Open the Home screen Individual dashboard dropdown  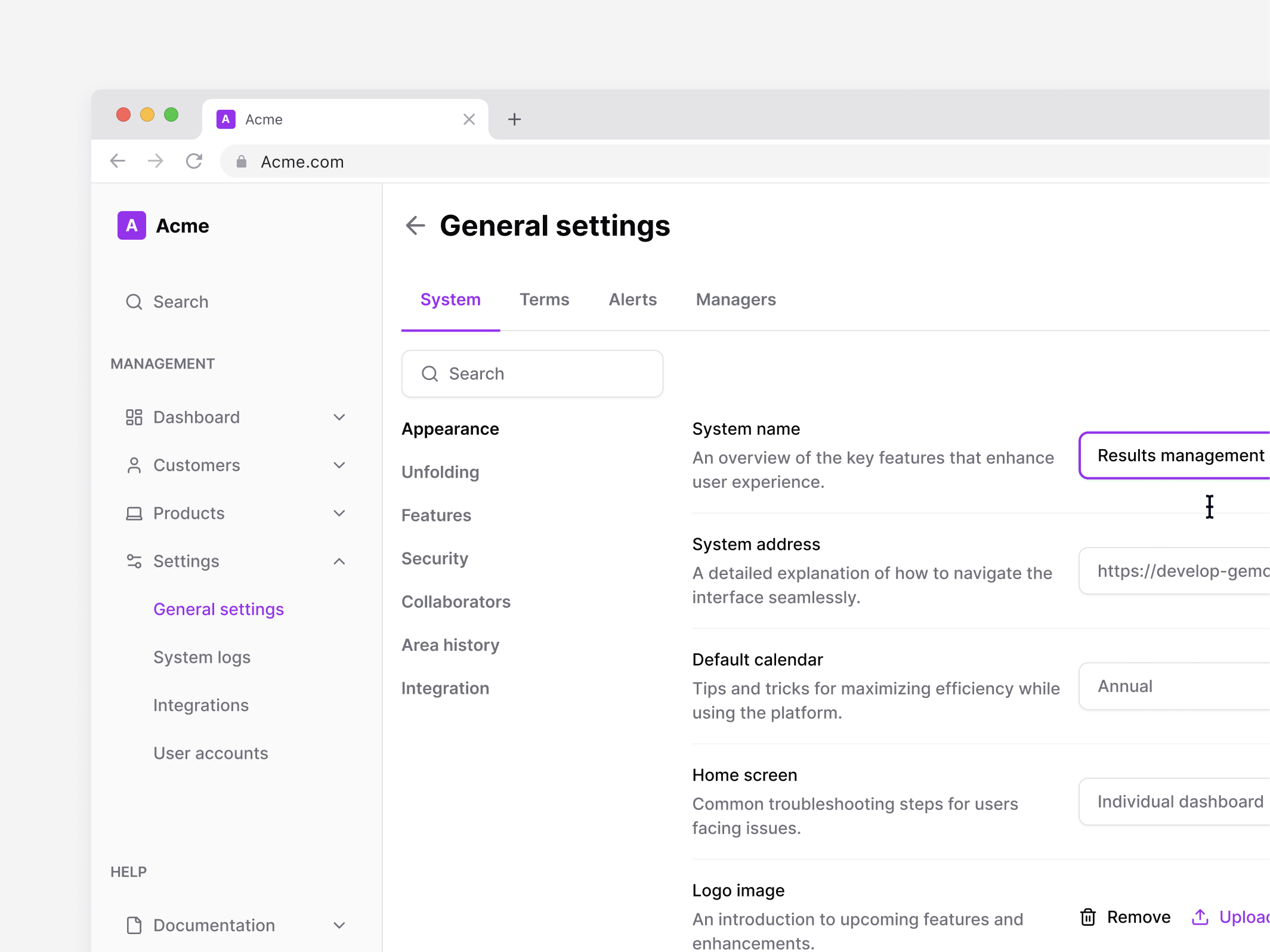pos(1174,802)
